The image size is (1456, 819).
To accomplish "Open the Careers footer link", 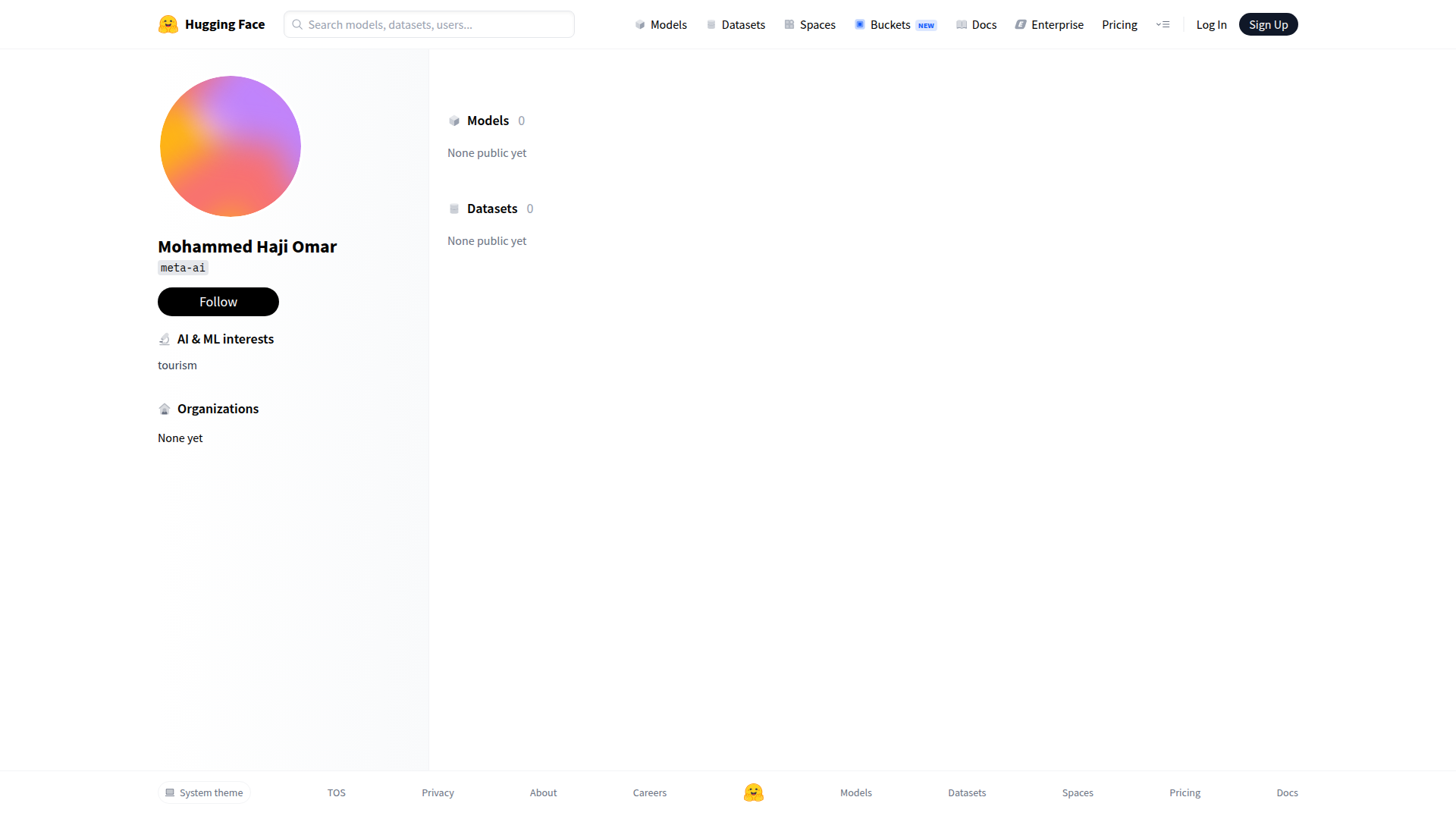I will pyautogui.click(x=650, y=792).
